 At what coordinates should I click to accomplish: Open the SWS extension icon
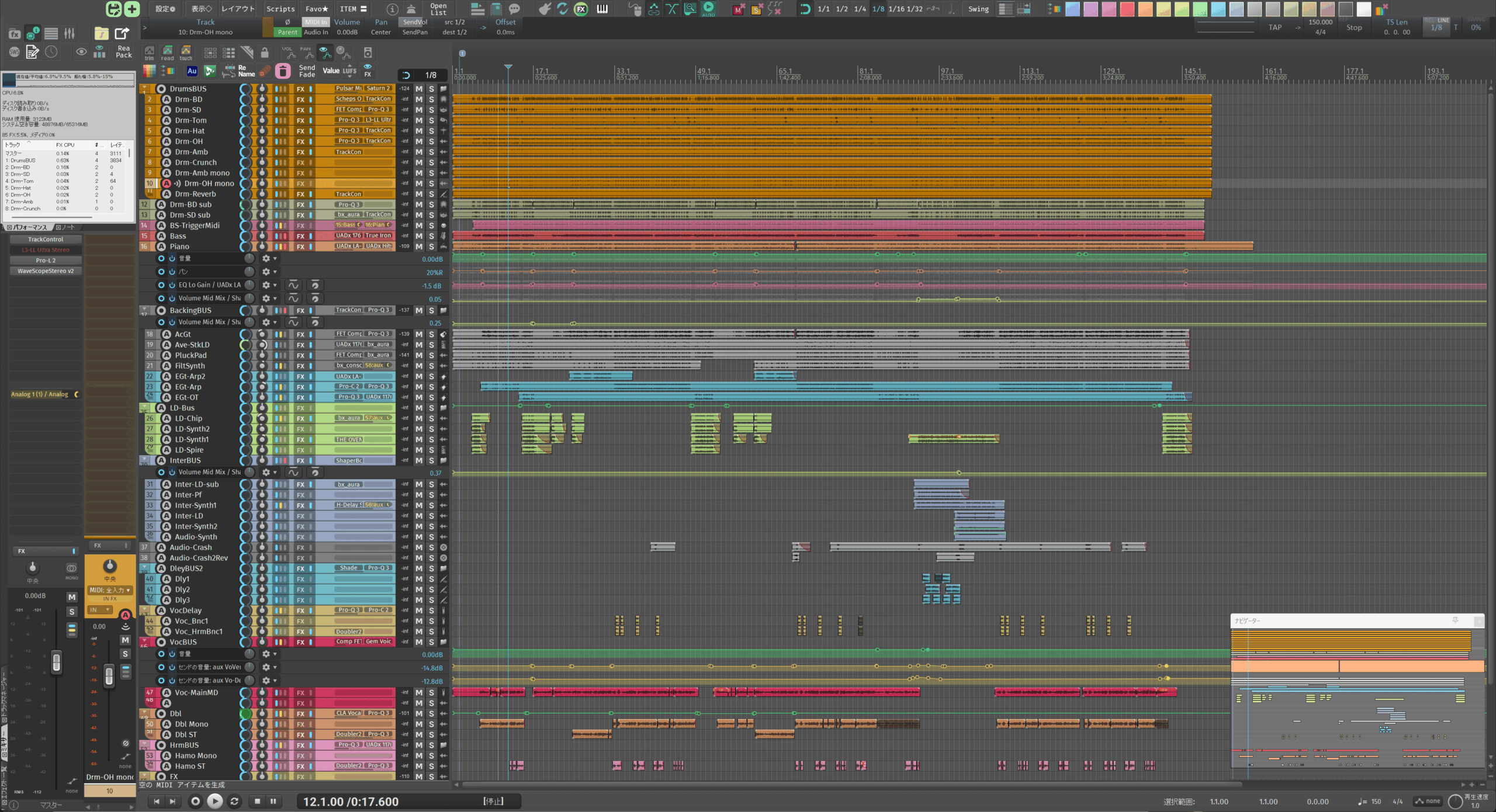tap(14, 52)
